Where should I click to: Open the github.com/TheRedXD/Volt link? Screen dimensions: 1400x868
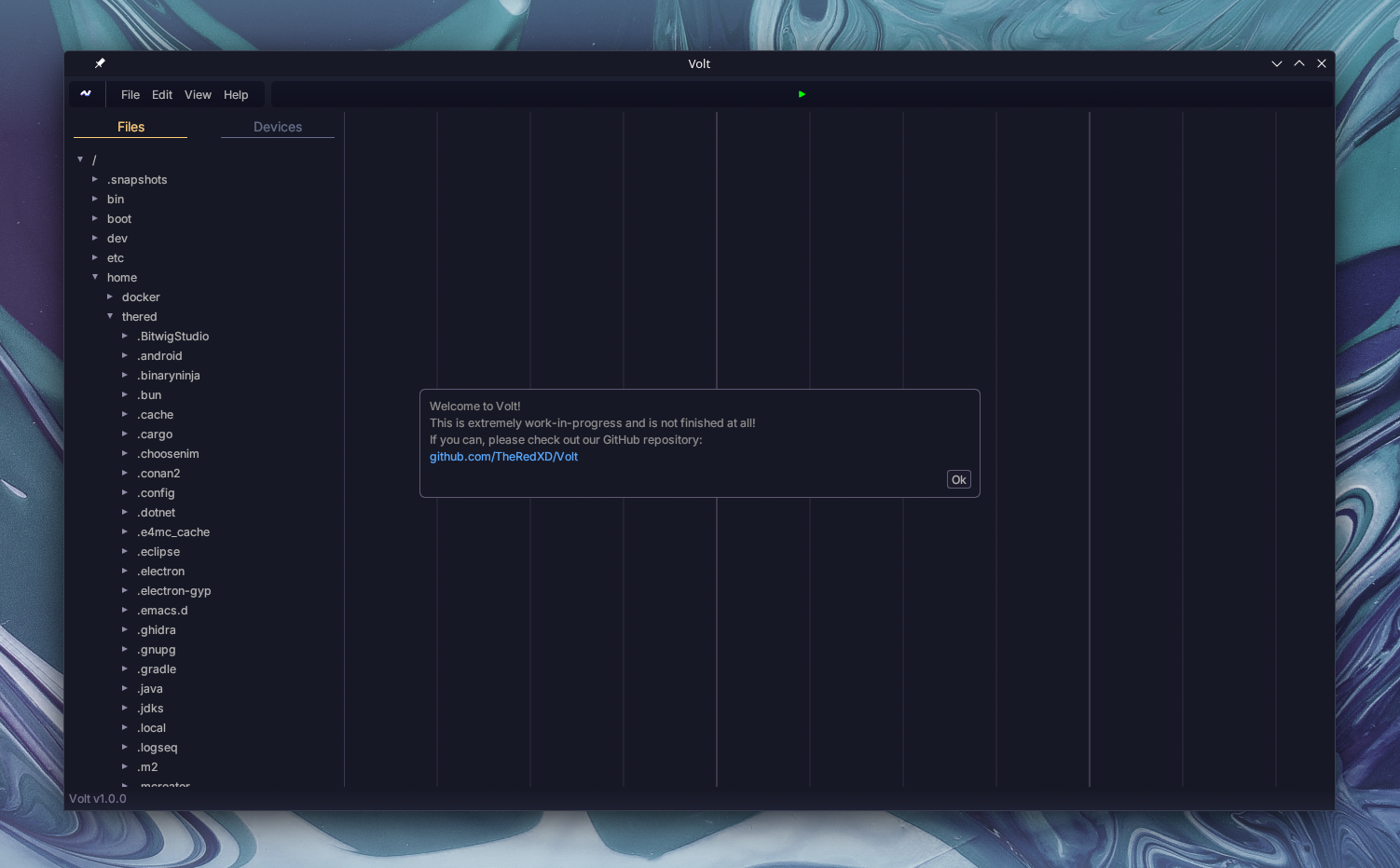point(503,457)
